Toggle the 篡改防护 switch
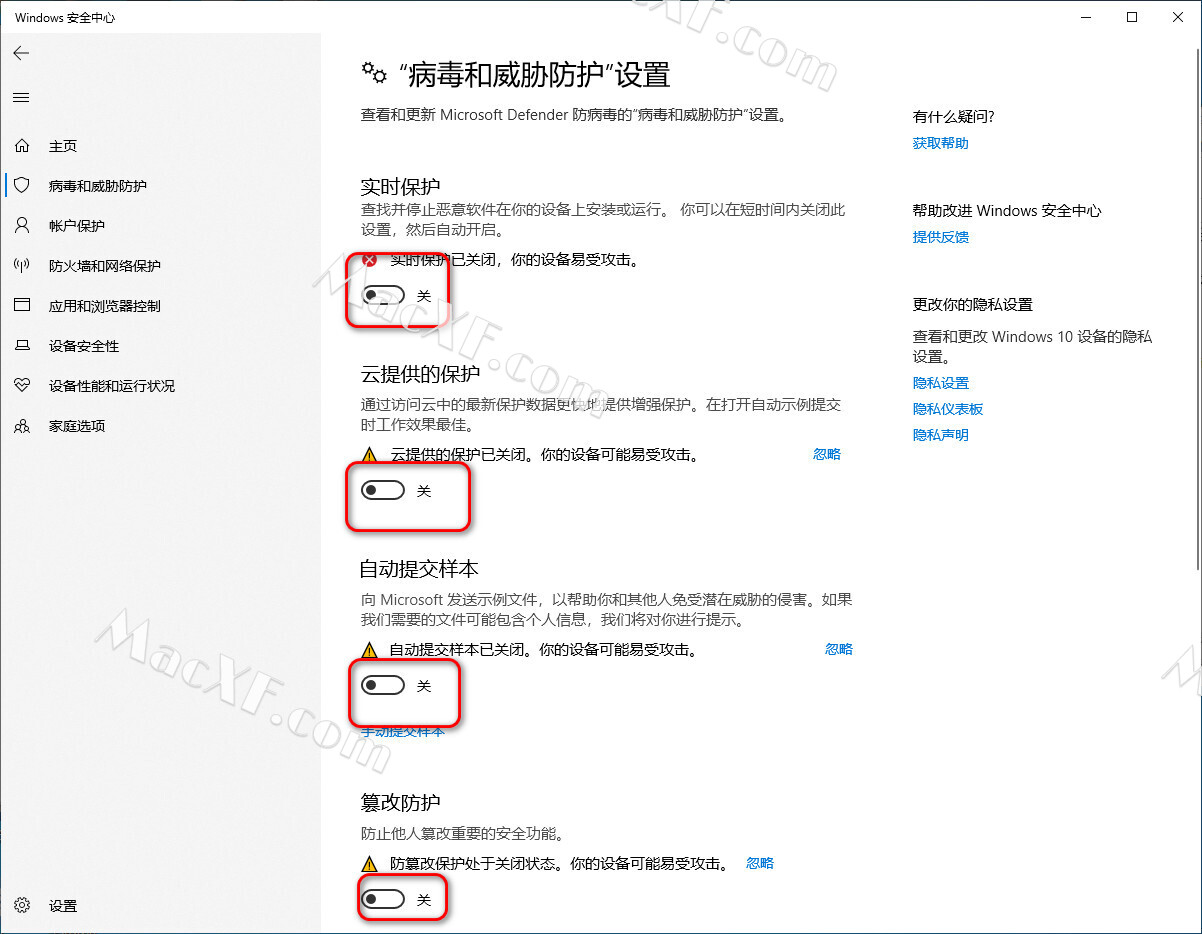 (383, 899)
